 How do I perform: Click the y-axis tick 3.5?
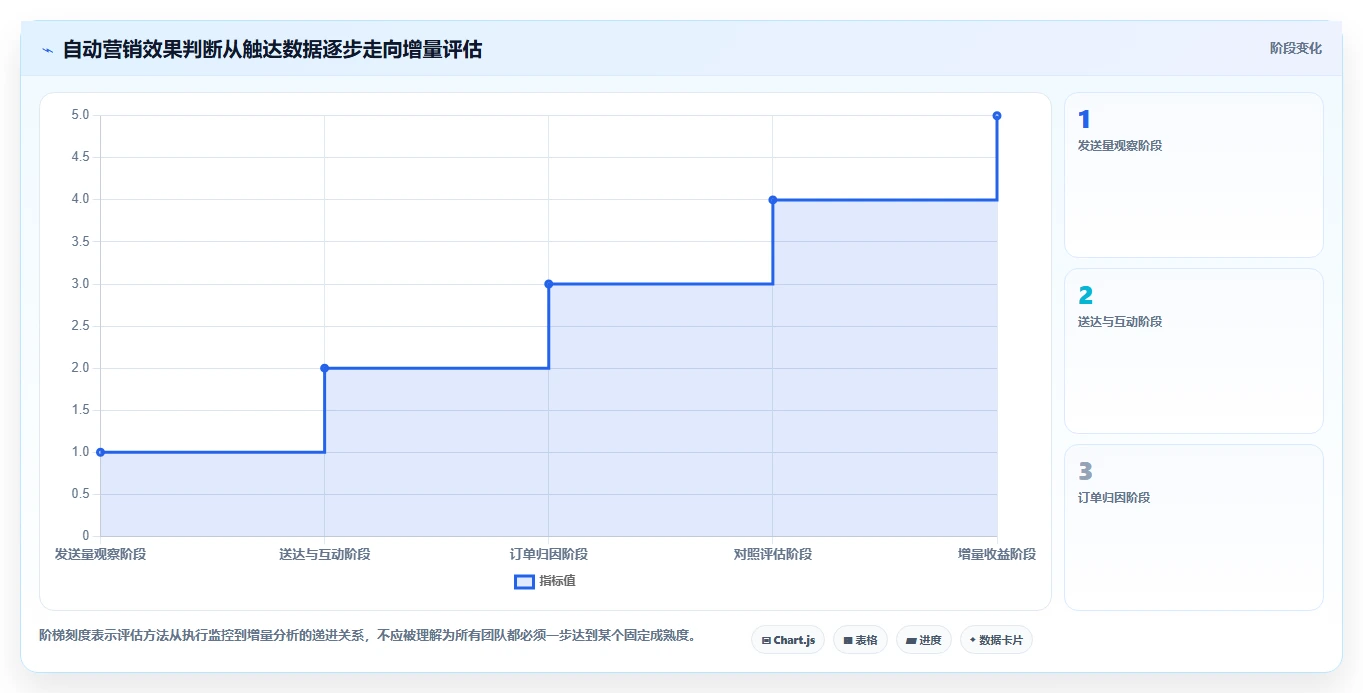(80, 242)
